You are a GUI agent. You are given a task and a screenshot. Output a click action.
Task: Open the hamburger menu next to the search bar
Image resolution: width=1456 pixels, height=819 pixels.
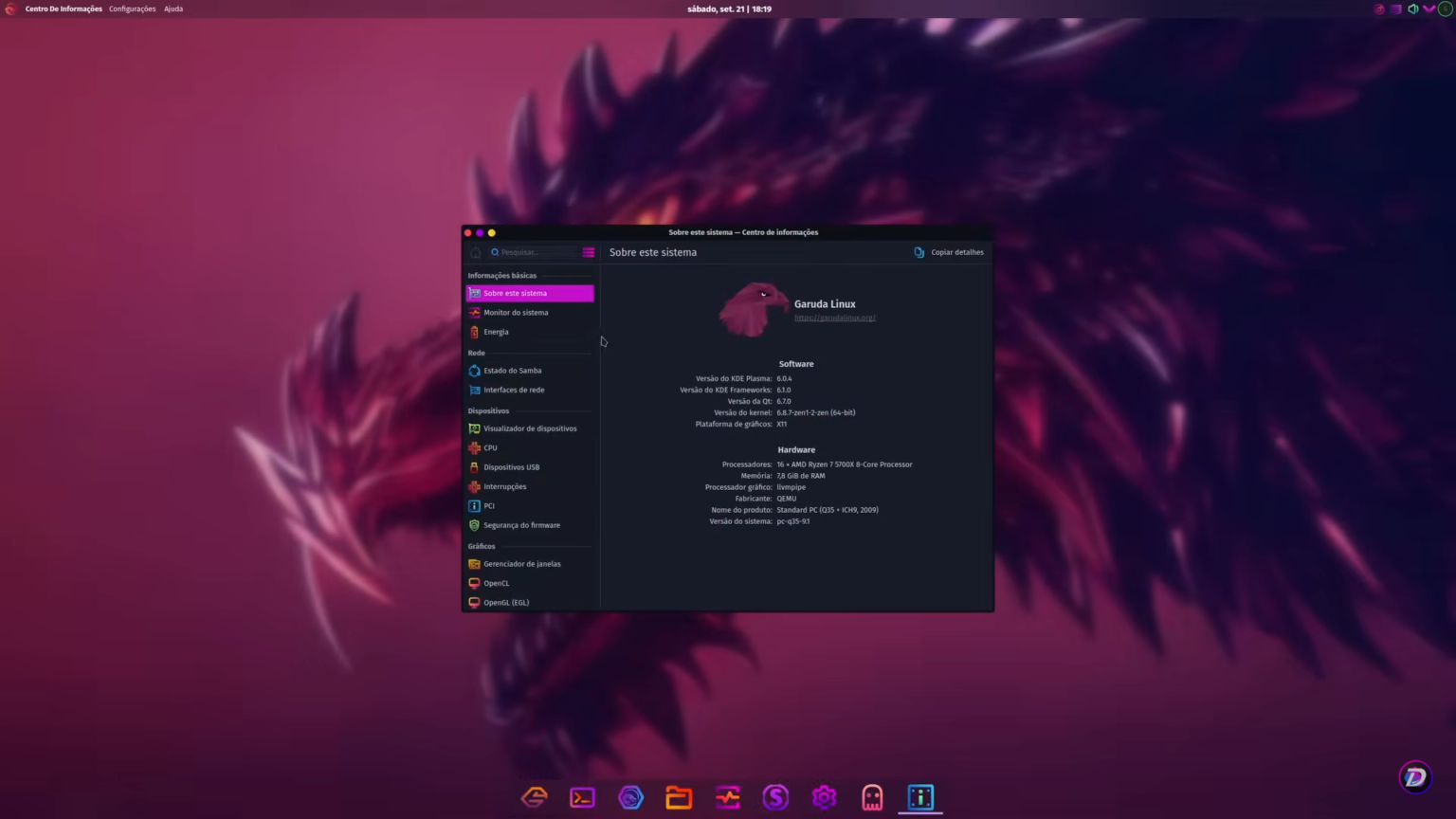click(x=588, y=252)
